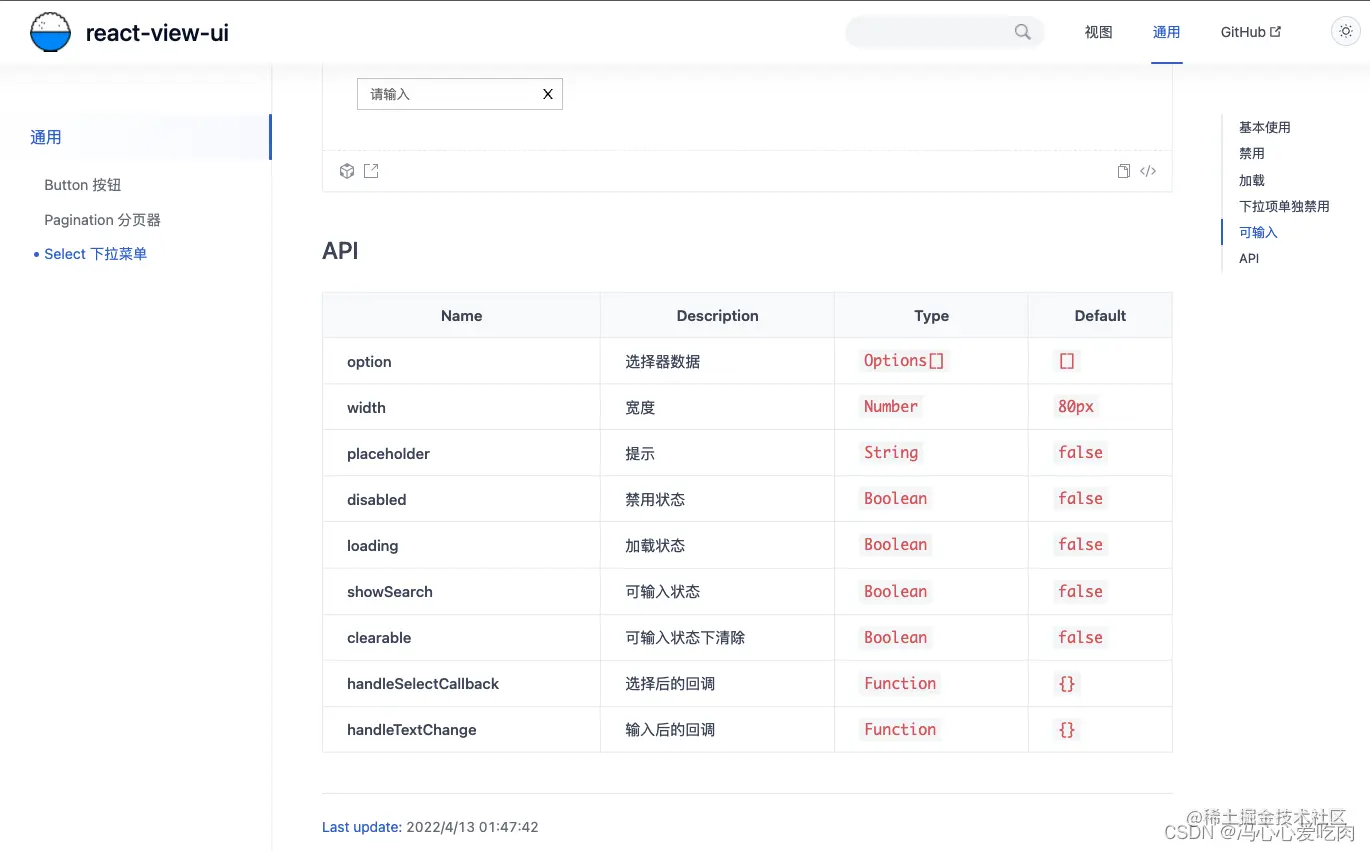Click the 选择器数据 description
The width and height of the screenshot is (1370, 851).
click(662, 362)
